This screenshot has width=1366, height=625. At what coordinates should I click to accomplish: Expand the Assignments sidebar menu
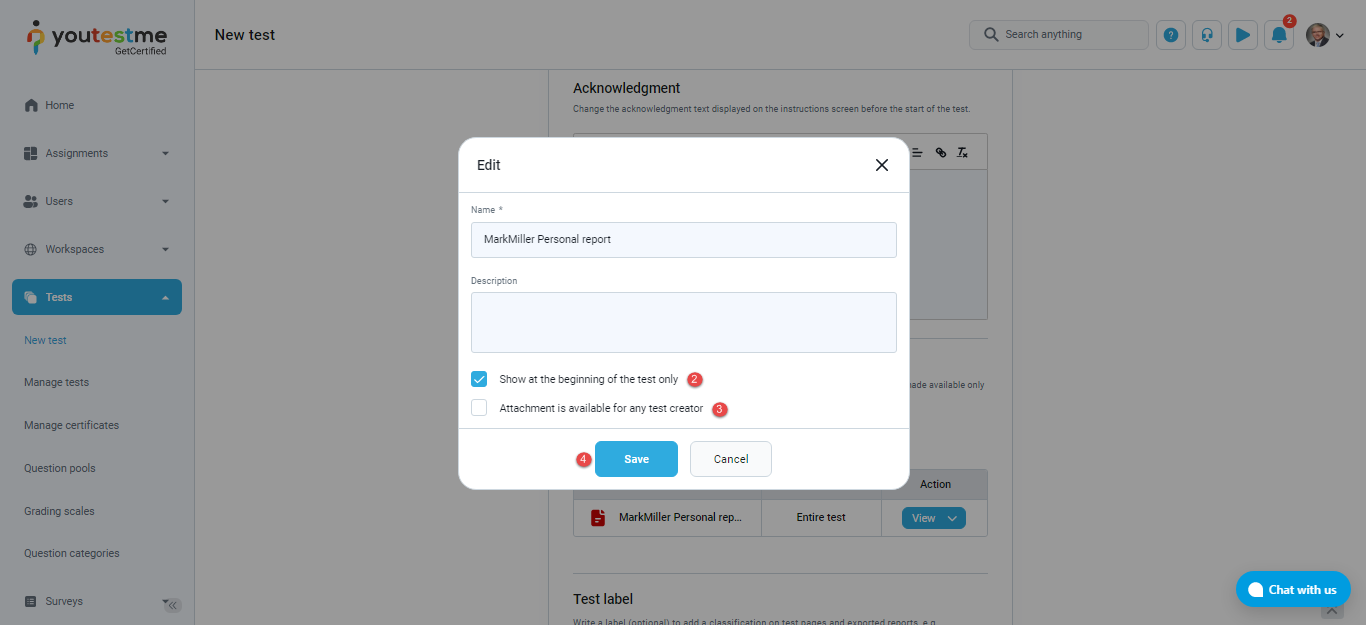coord(97,153)
